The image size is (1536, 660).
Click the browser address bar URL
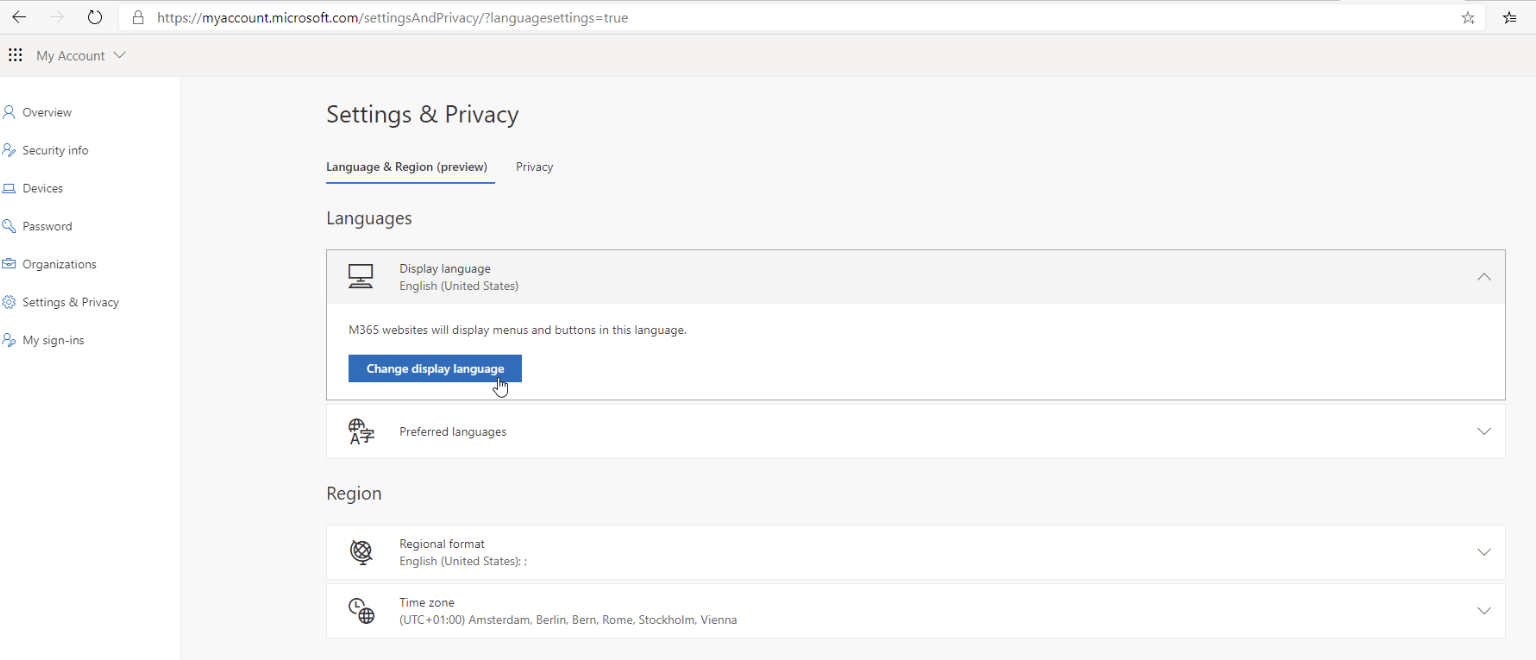392,18
